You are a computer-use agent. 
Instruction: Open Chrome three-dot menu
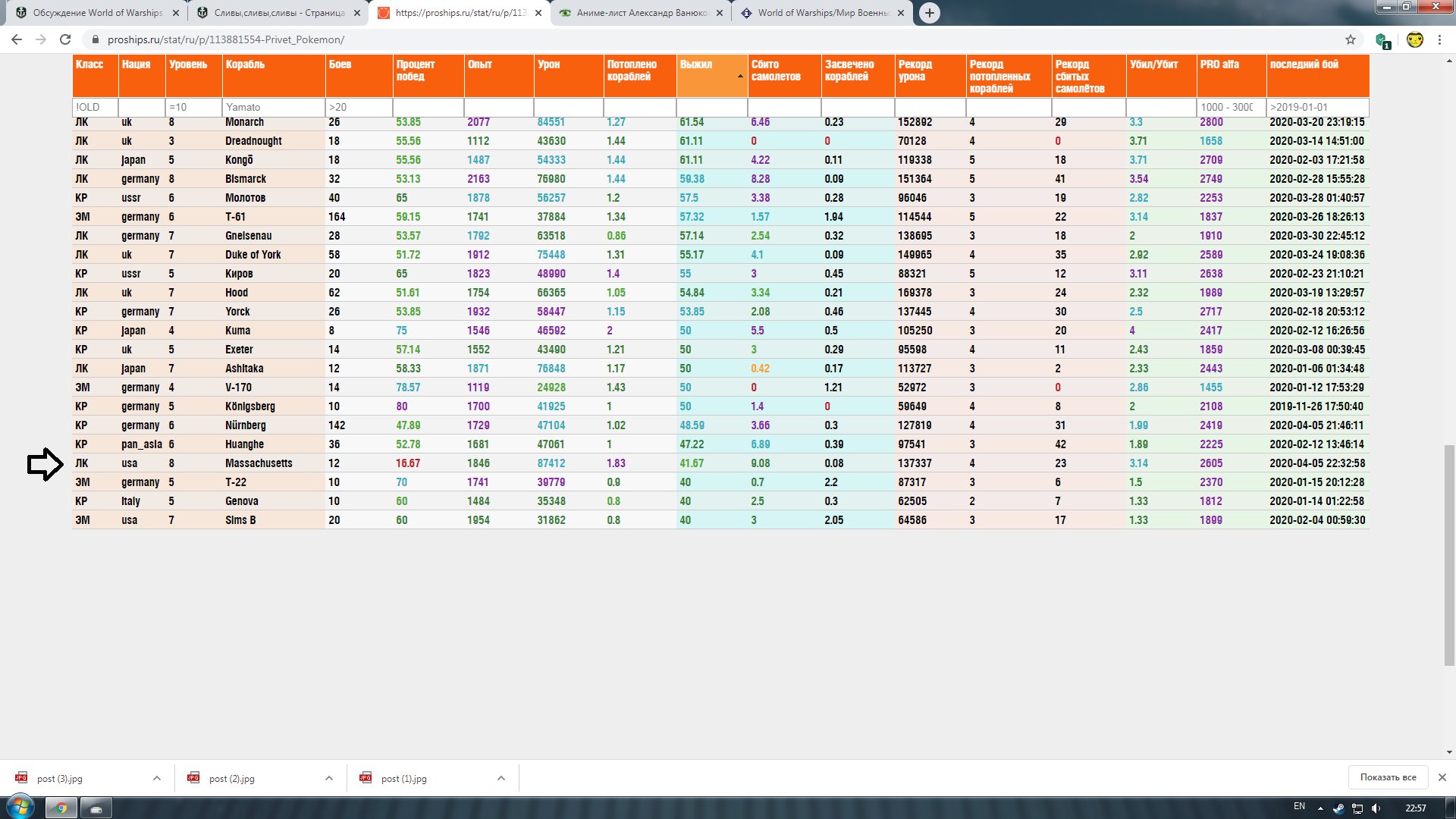tap(1439, 39)
